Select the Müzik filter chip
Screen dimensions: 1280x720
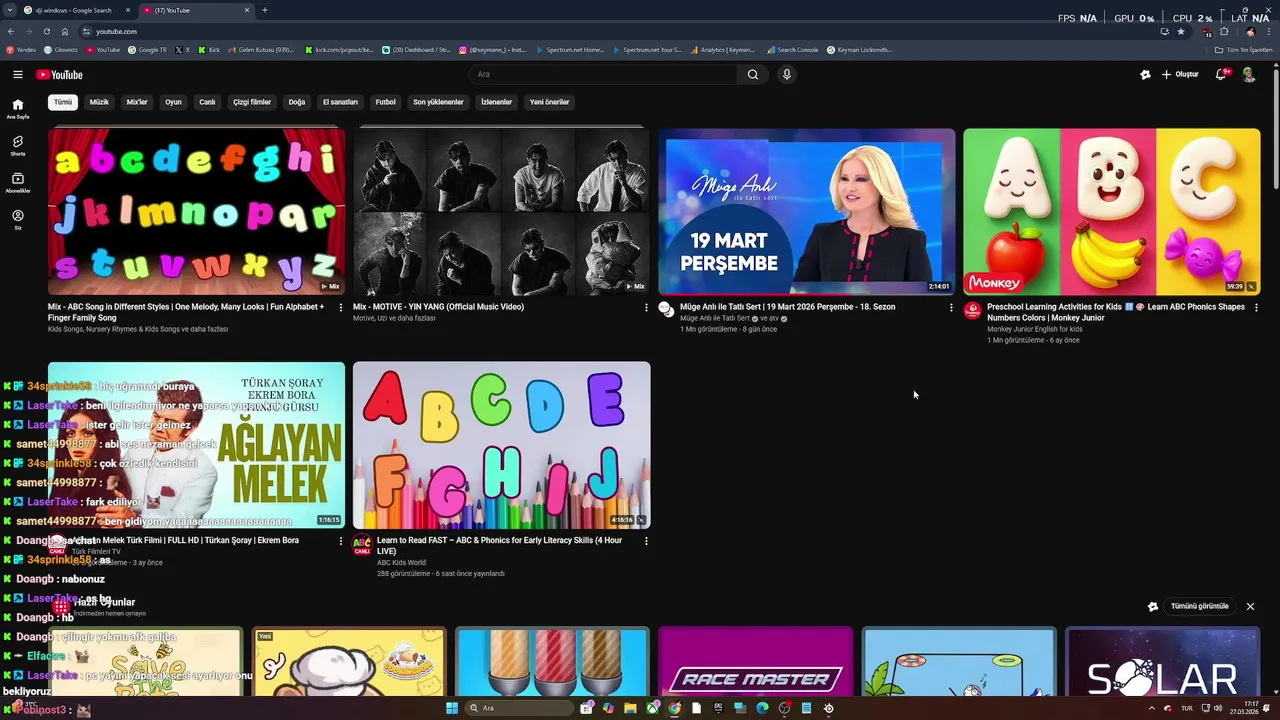(x=99, y=102)
